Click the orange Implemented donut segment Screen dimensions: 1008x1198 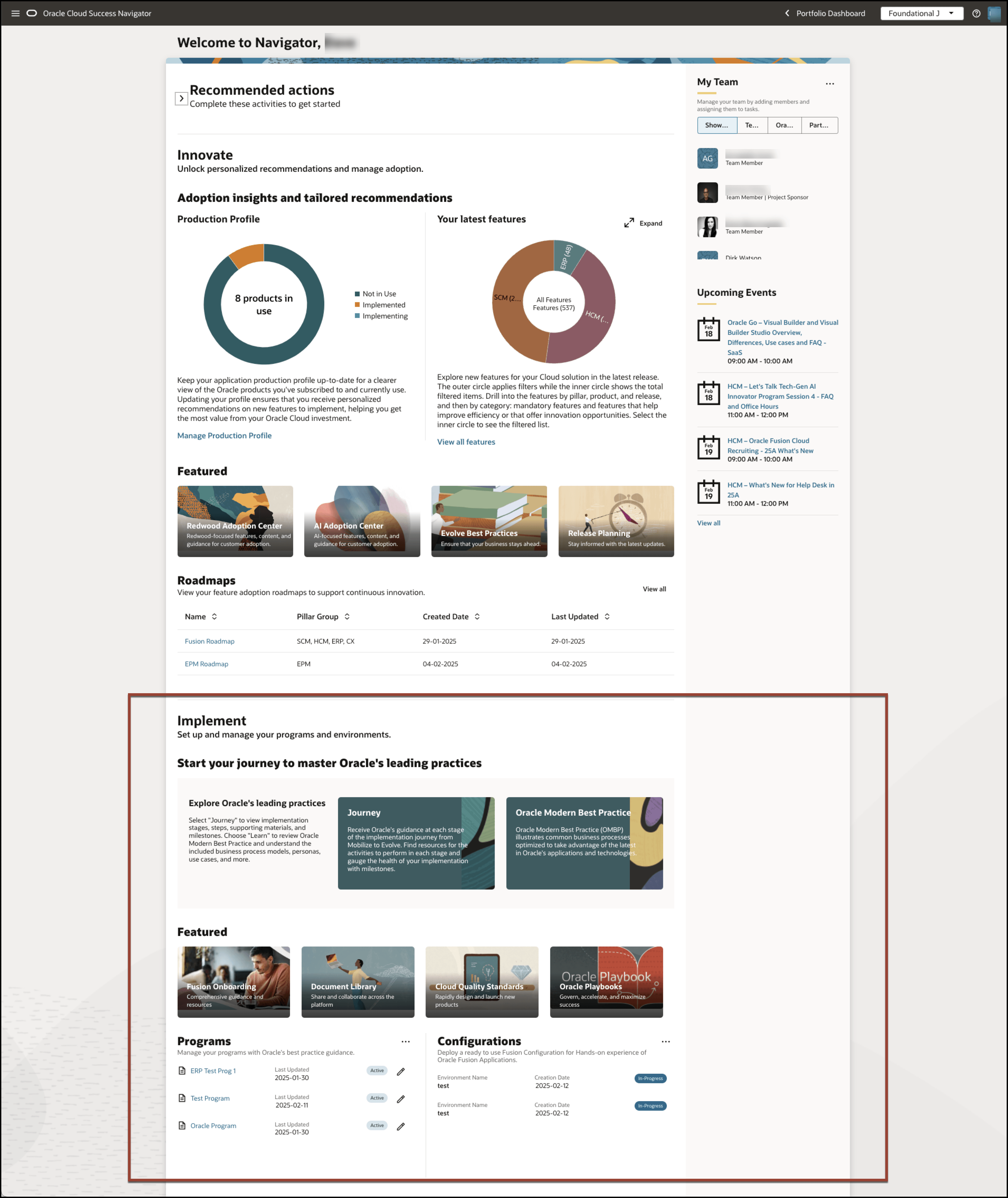pos(249,255)
